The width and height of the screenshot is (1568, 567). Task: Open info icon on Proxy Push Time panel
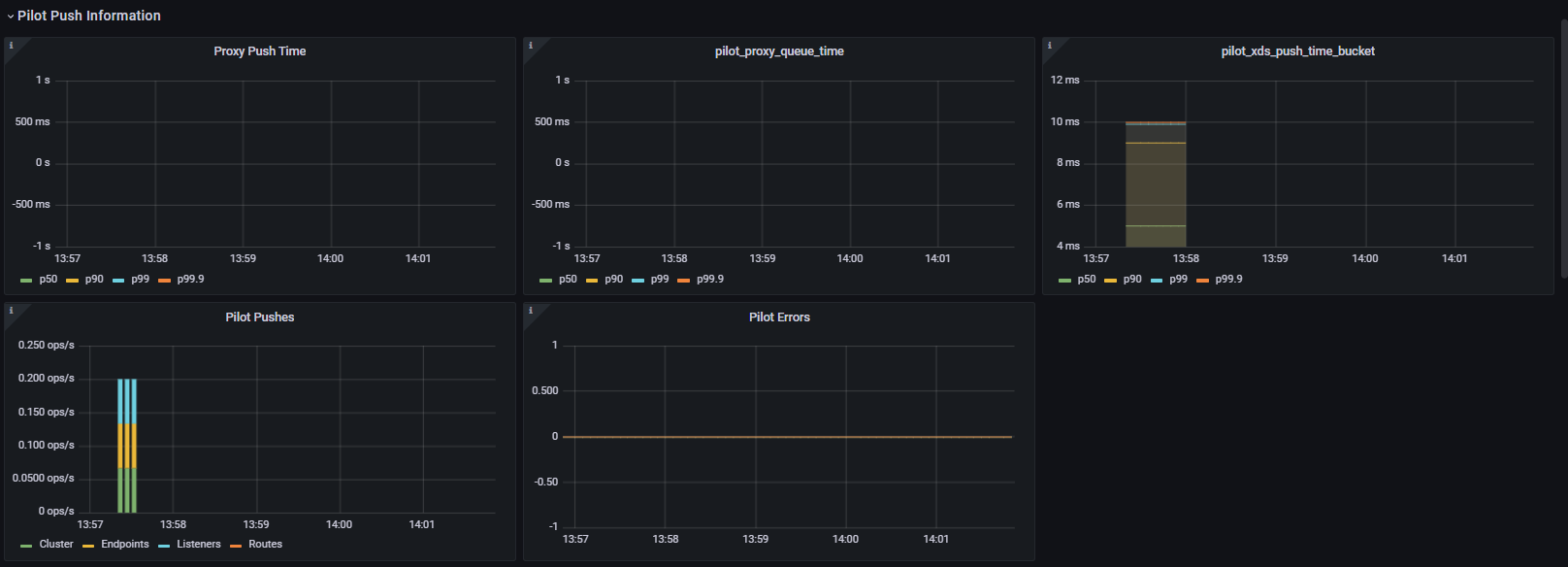point(12,45)
